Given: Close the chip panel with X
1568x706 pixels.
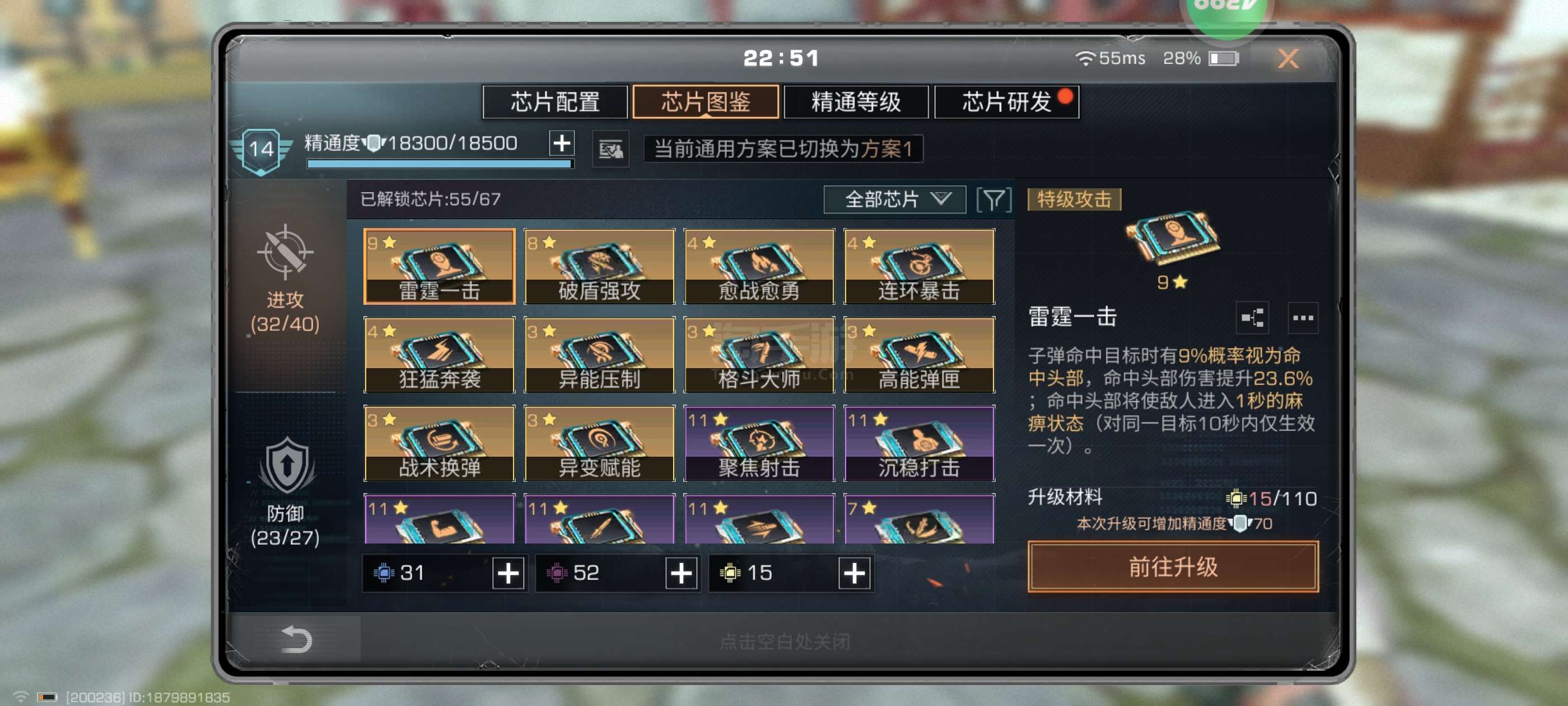Looking at the screenshot, I should point(1288,58).
